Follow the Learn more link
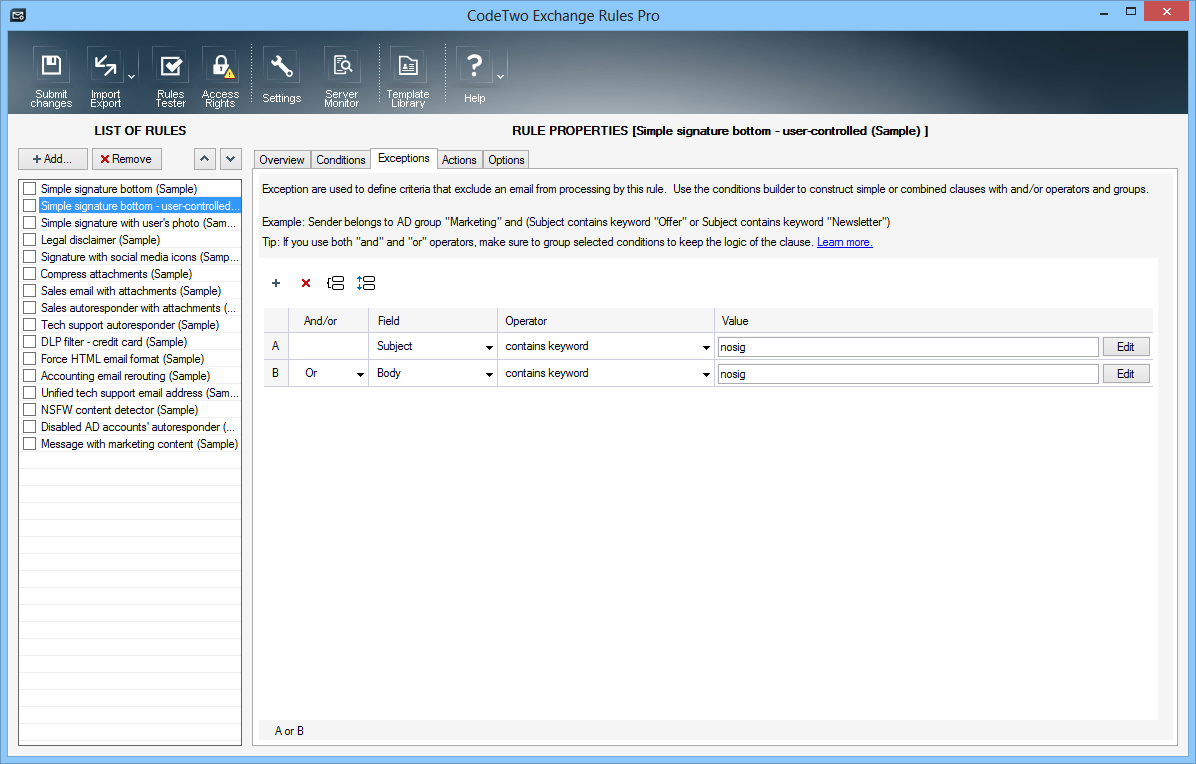The image size is (1196, 764). [844, 242]
